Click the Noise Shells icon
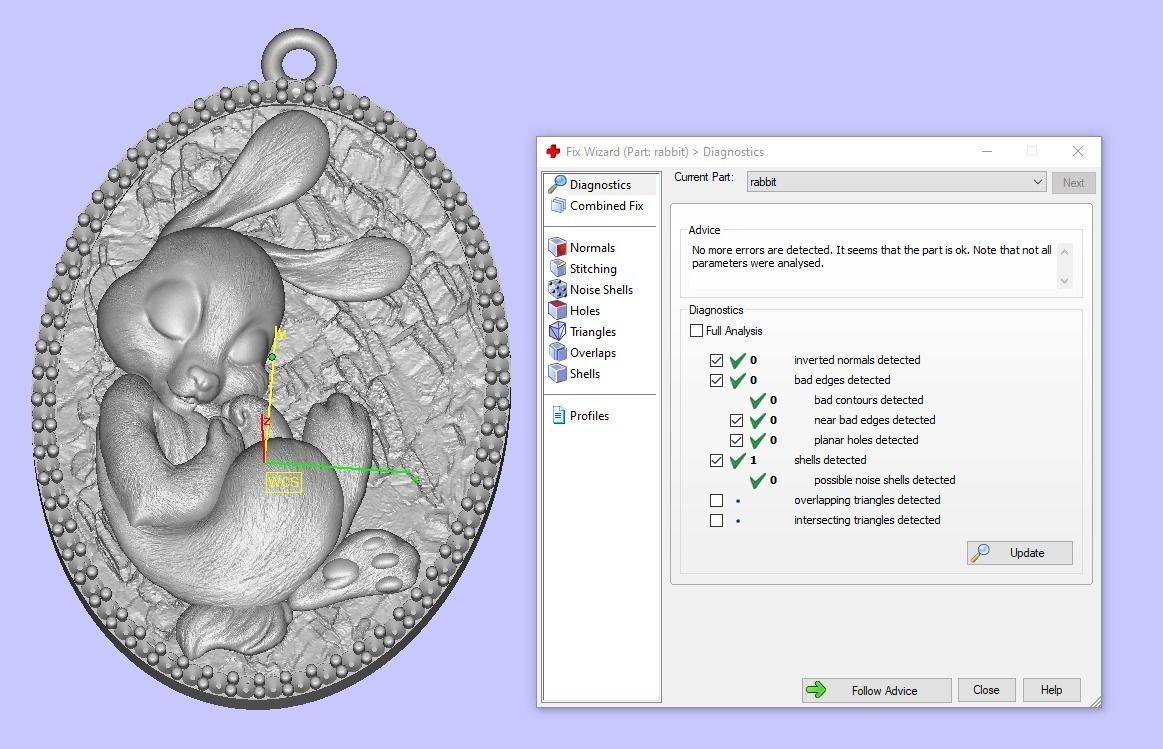Image resolution: width=1163 pixels, height=749 pixels. (x=557, y=288)
